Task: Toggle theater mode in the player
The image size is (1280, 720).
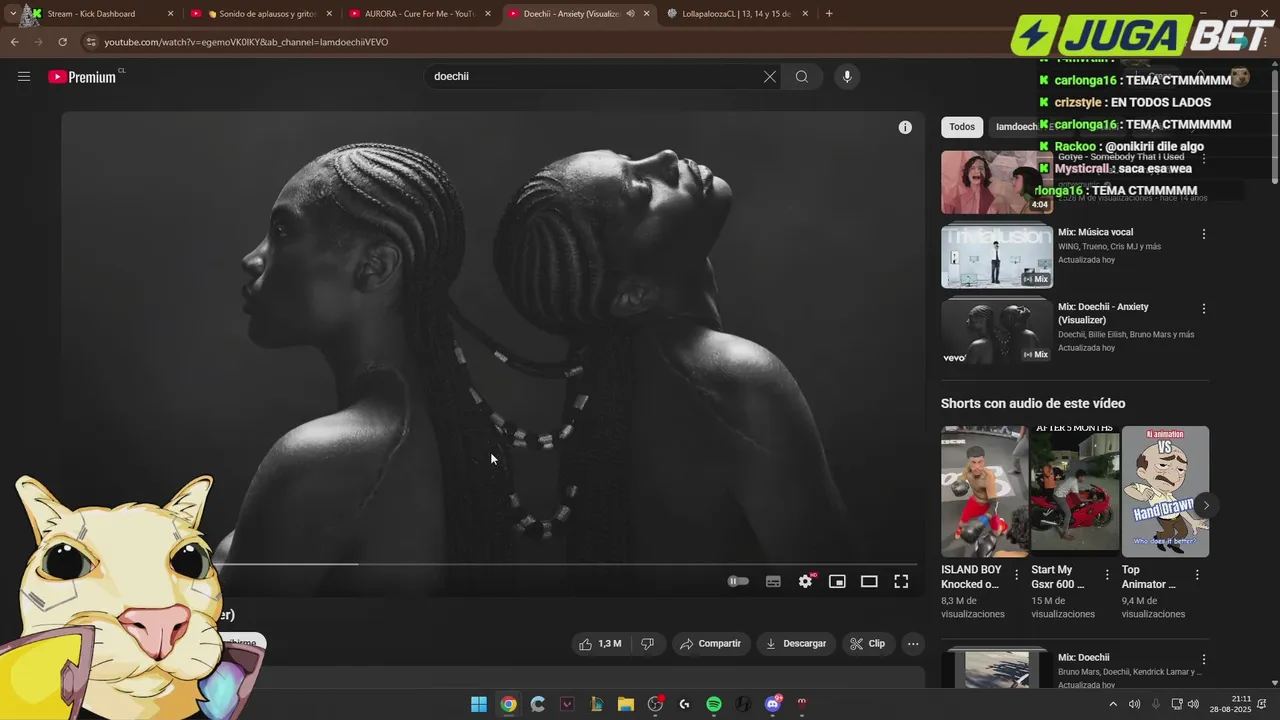Action: (x=869, y=581)
